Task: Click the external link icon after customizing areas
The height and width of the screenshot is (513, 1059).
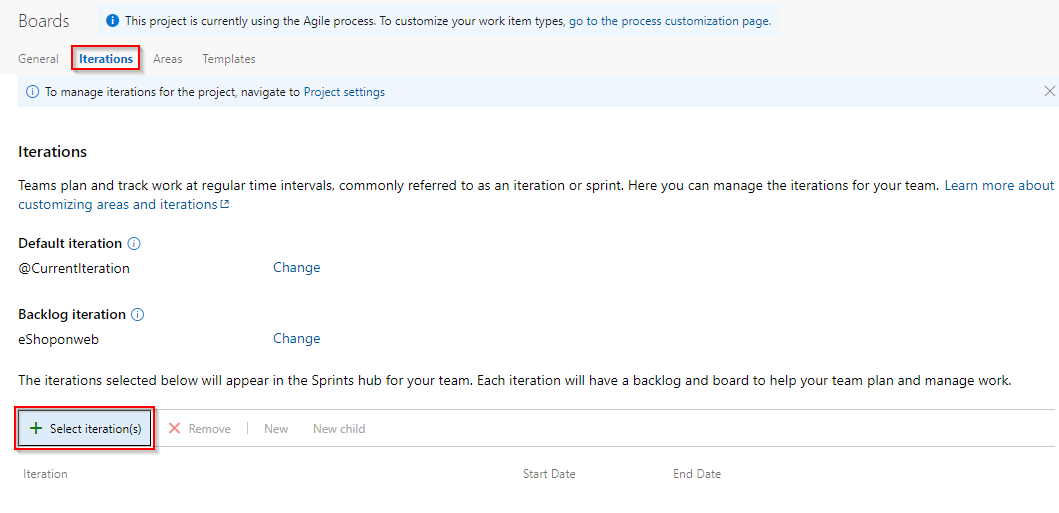Action: coord(225,204)
